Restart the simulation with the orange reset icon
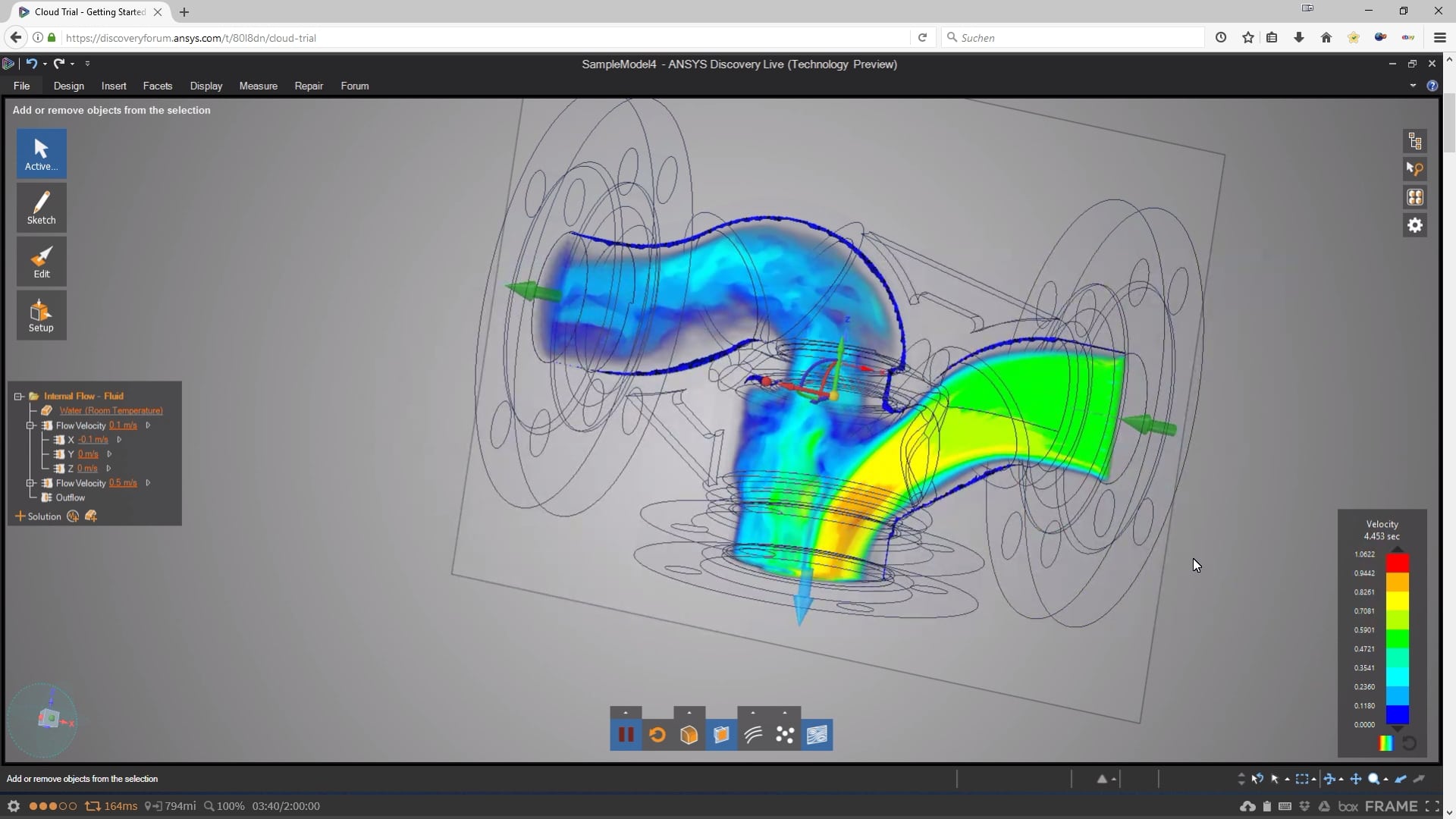This screenshot has height=819, width=1456. pyautogui.click(x=657, y=735)
